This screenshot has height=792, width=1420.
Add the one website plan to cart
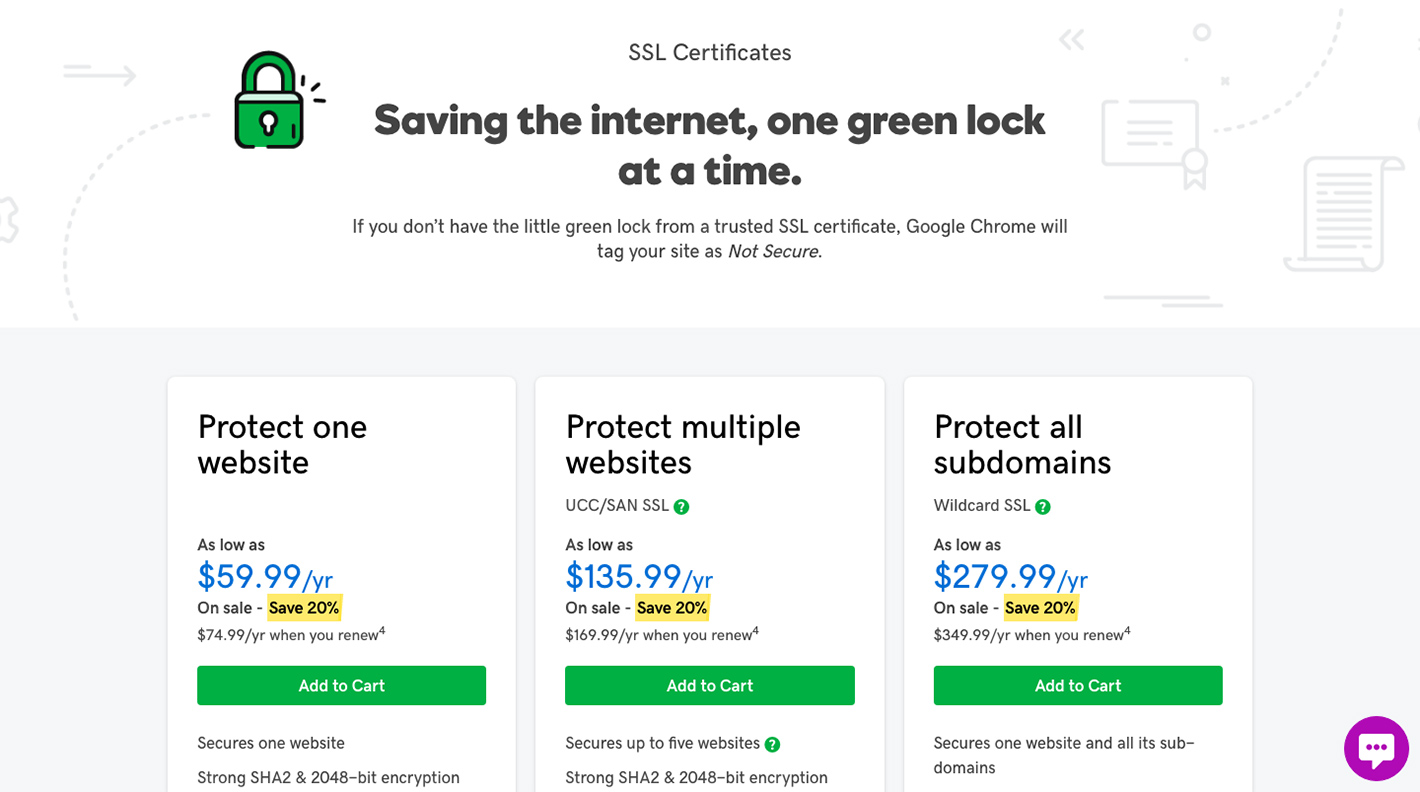[x=341, y=685]
